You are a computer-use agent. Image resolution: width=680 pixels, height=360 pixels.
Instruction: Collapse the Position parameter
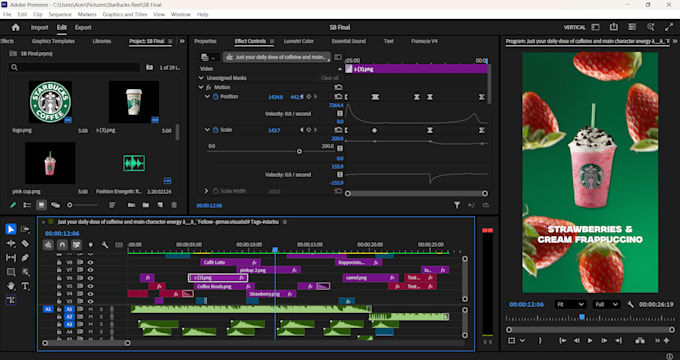coord(207,97)
